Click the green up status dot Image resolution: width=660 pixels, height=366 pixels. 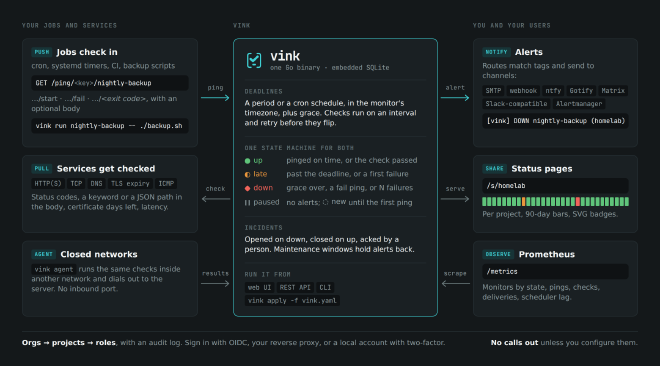click(x=248, y=161)
